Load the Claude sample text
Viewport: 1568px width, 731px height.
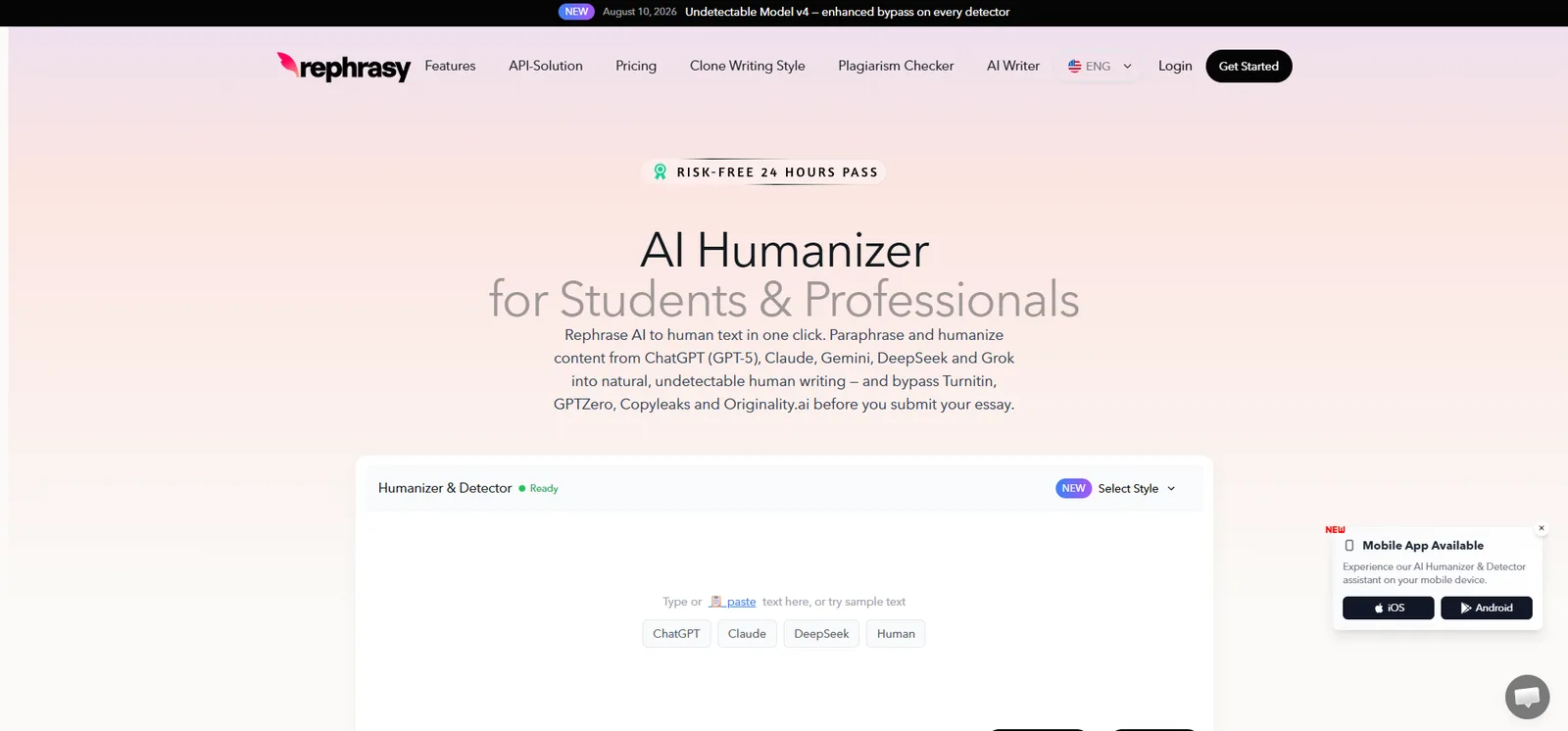pos(747,634)
